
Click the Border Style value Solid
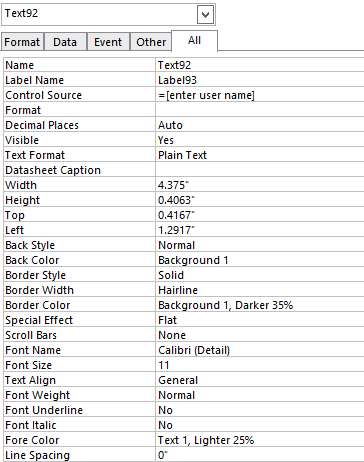pos(260,275)
